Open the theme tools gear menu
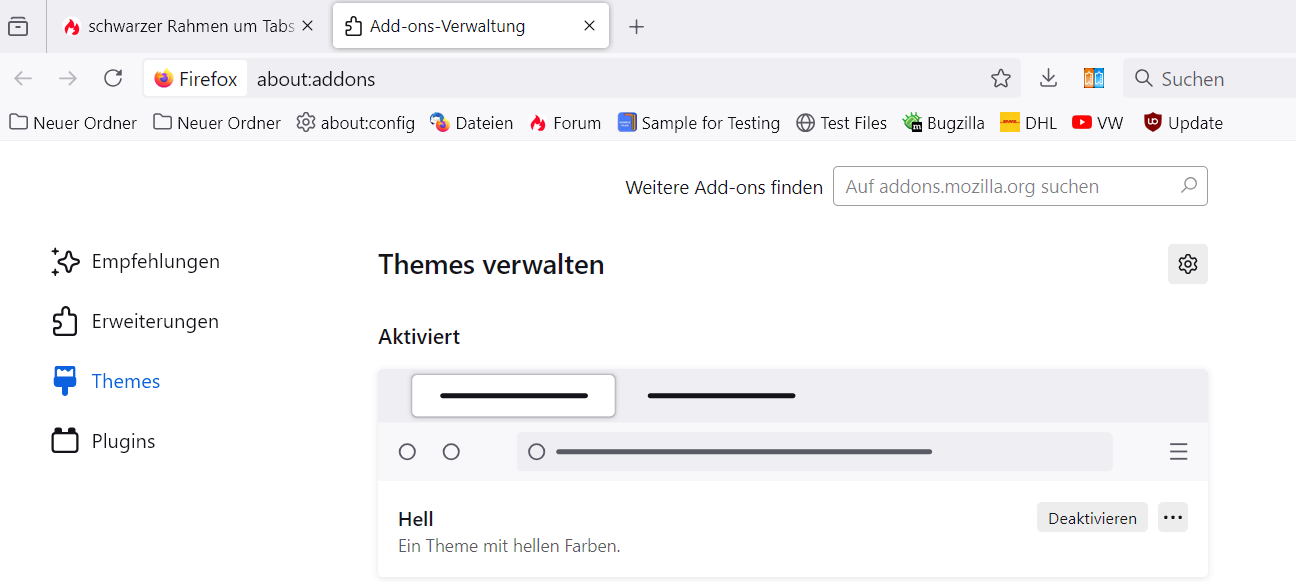This screenshot has width=1296, height=582. (x=1187, y=264)
